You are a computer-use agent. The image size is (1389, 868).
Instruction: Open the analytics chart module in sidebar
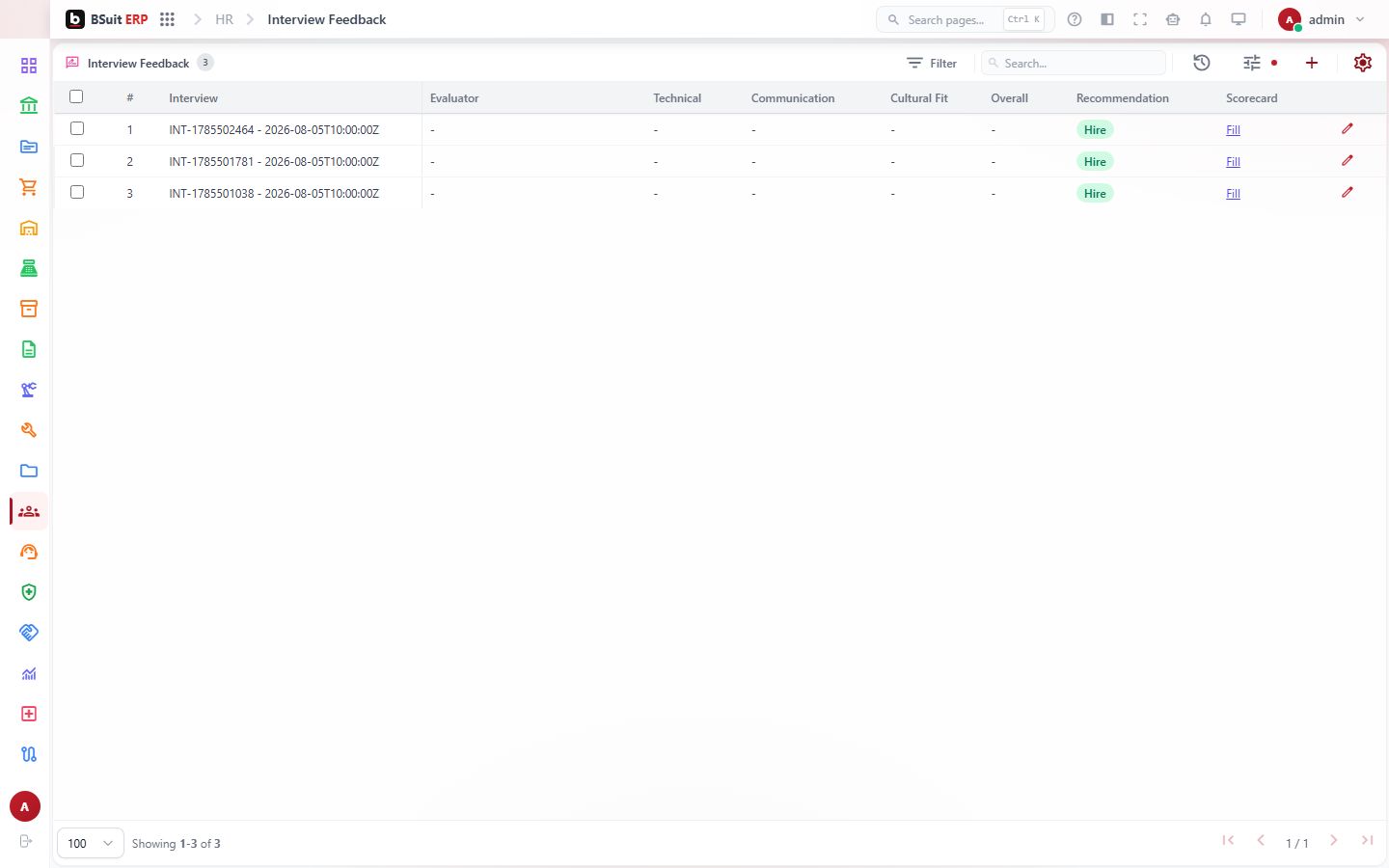pos(29,673)
